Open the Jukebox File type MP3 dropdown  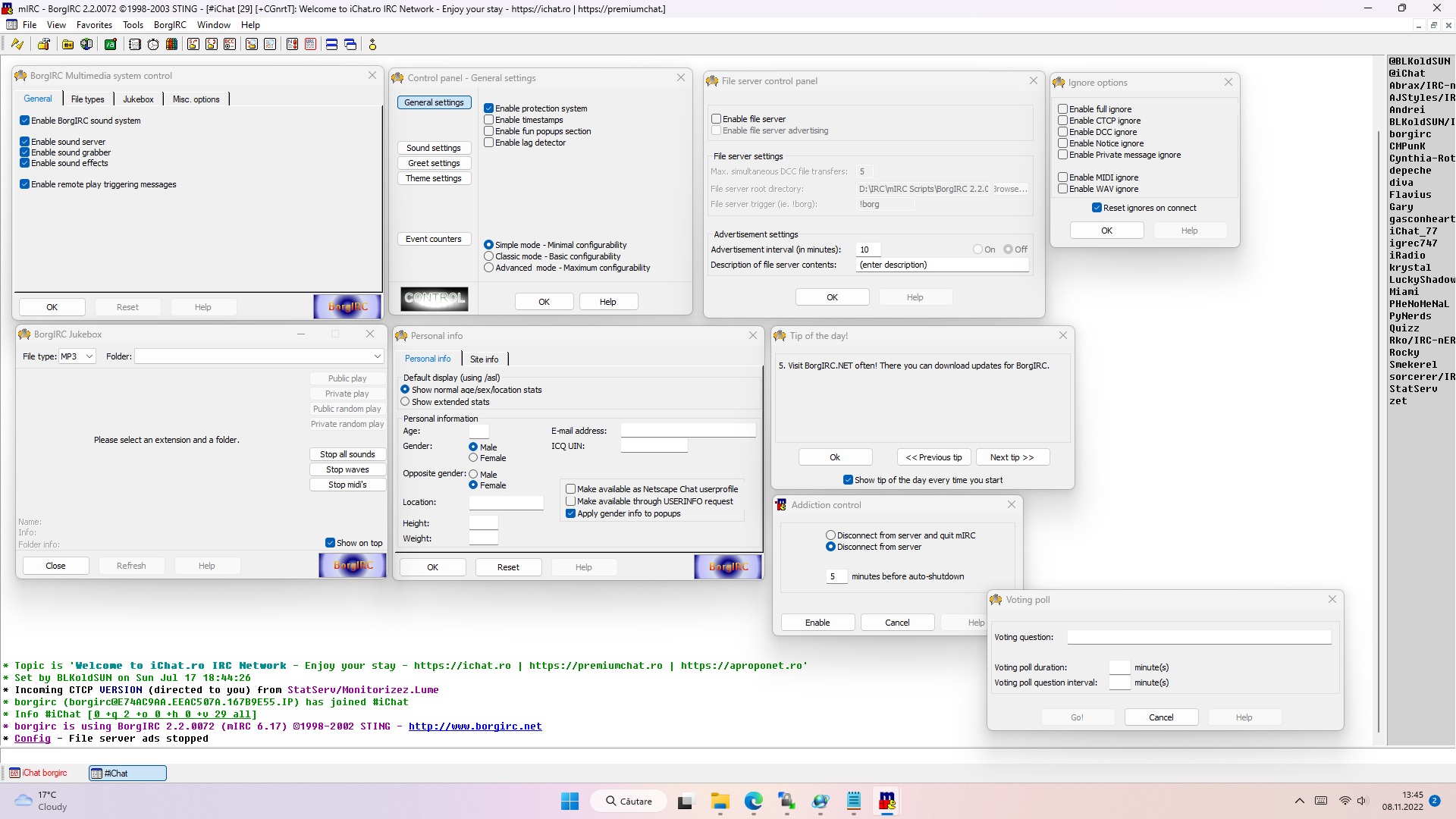[x=77, y=356]
